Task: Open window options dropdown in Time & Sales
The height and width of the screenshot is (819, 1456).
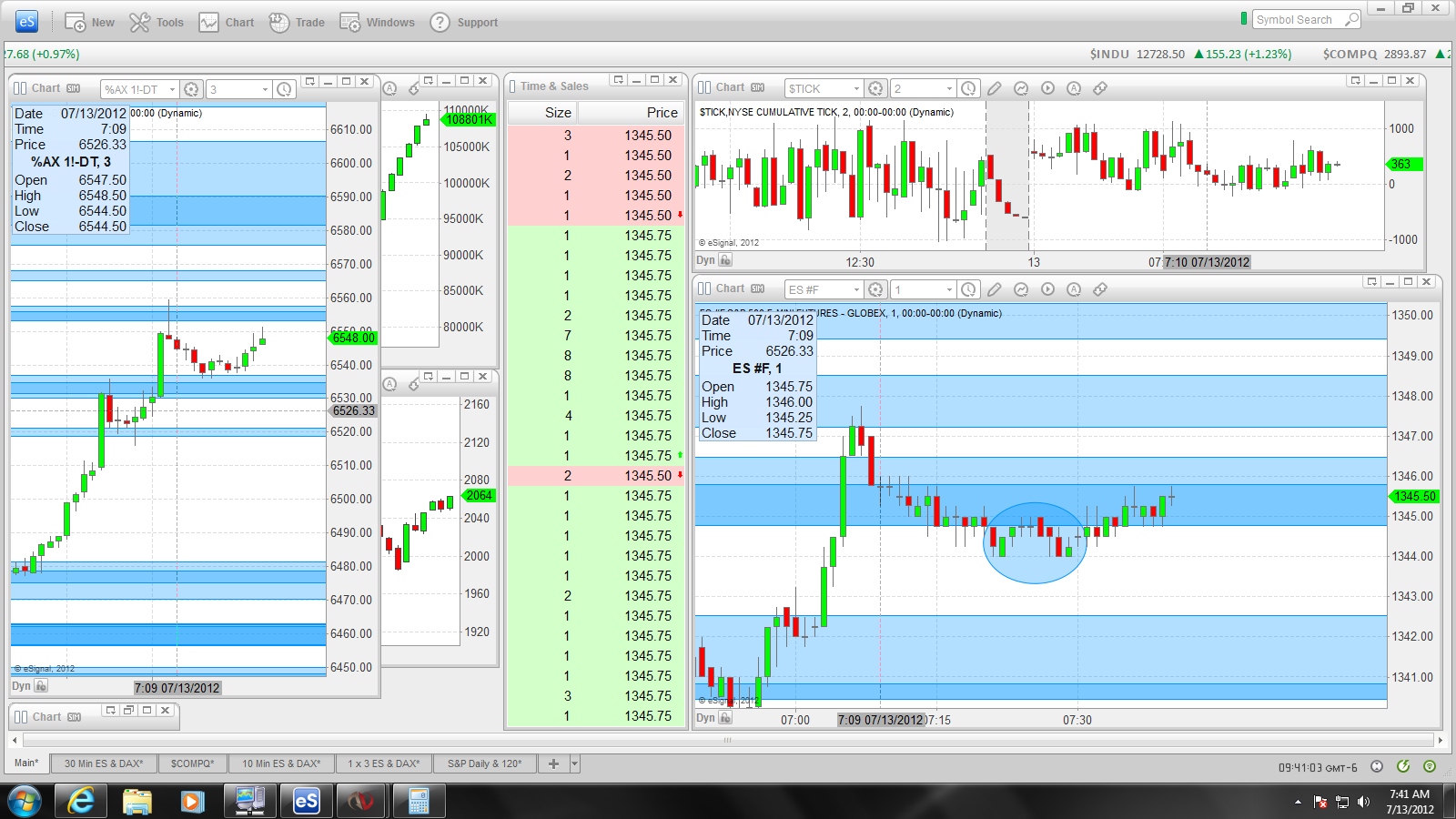Action: click(x=619, y=80)
